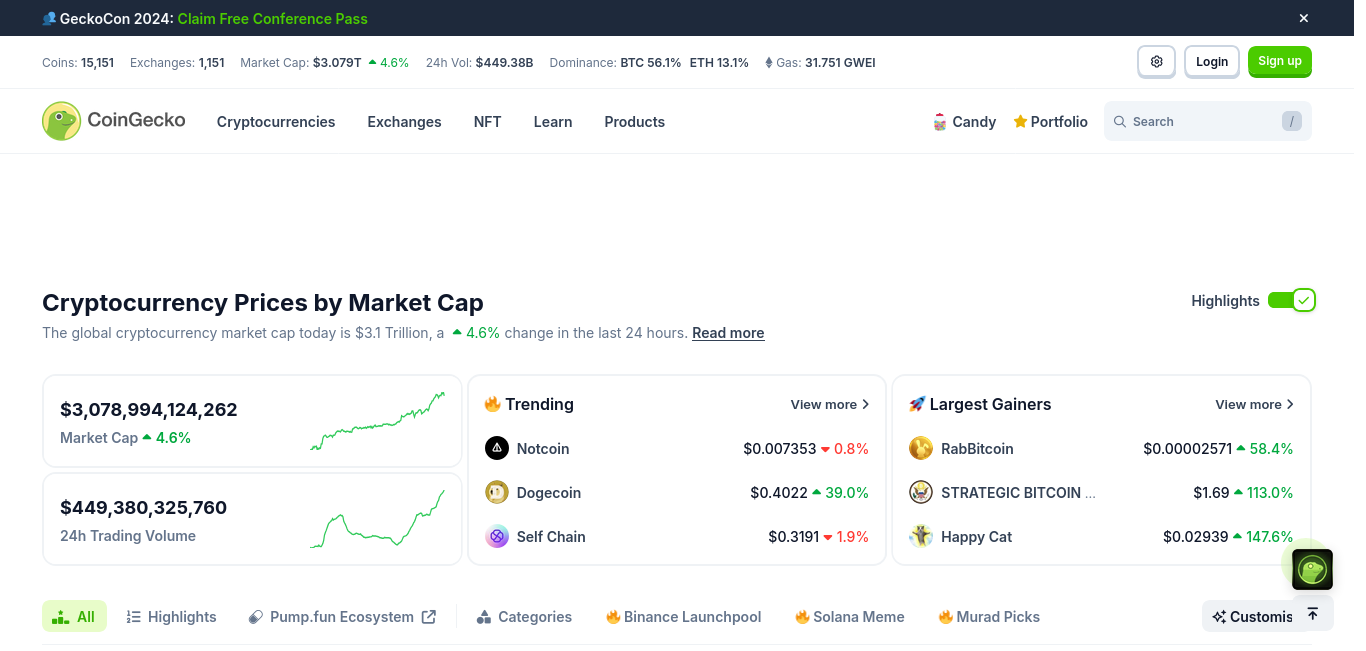Screen dimensions: 1366x651
Task: Click the BTC 56.1% dominance figure
Action: coord(651,62)
